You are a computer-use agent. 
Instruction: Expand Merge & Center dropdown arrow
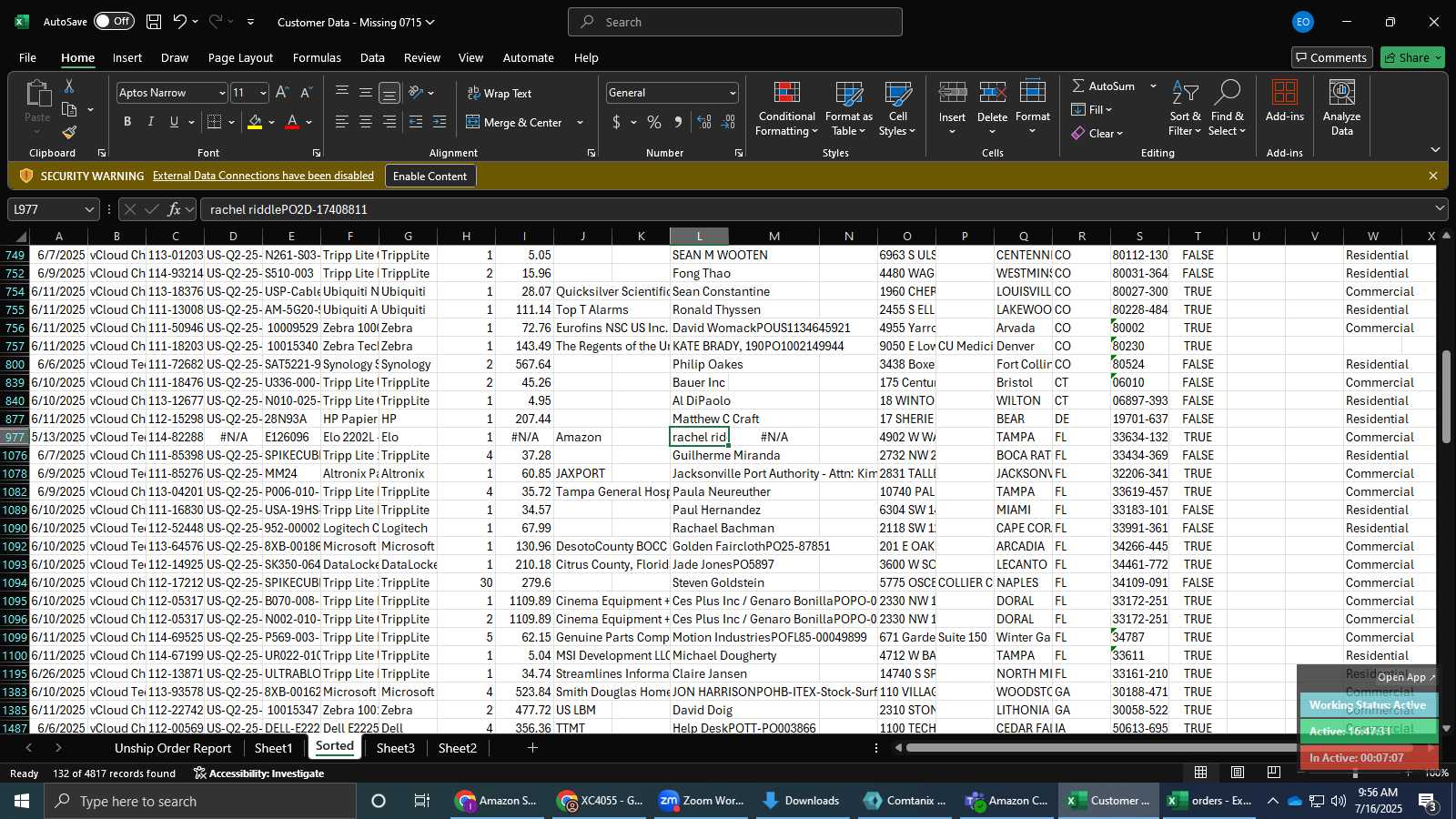[x=580, y=122]
